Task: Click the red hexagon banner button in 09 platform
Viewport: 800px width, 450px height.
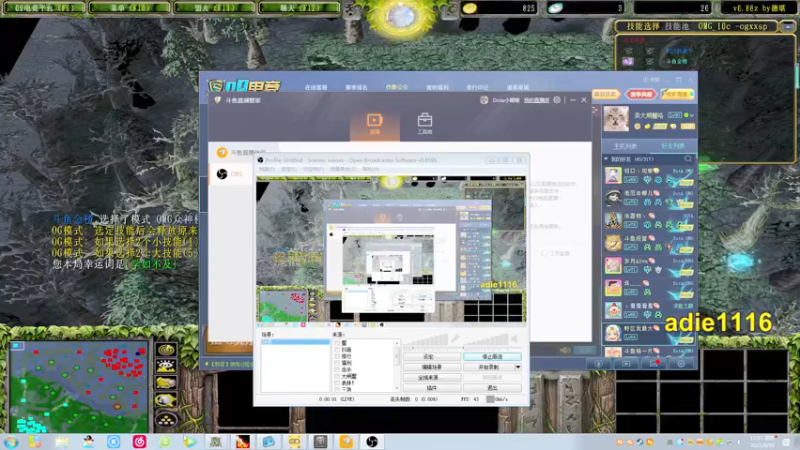Action: [641, 94]
